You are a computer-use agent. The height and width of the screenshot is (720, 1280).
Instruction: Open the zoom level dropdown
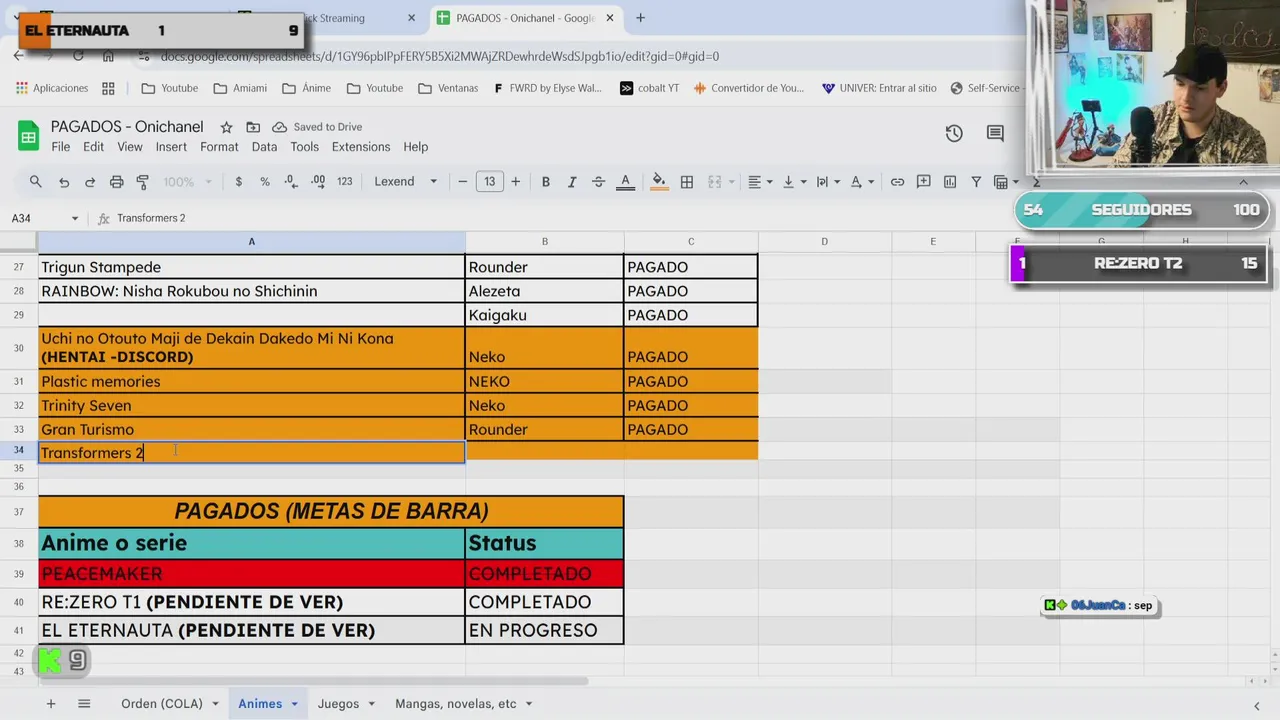pyautogui.click(x=188, y=182)
